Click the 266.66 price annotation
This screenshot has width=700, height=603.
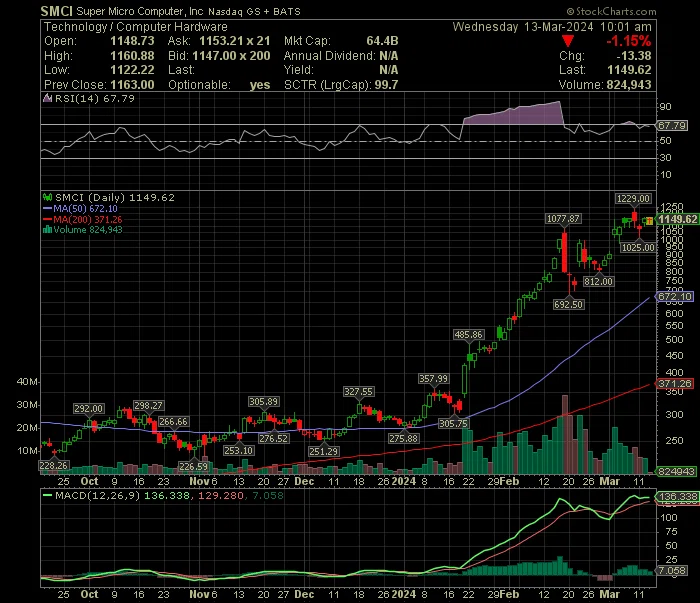173,422
